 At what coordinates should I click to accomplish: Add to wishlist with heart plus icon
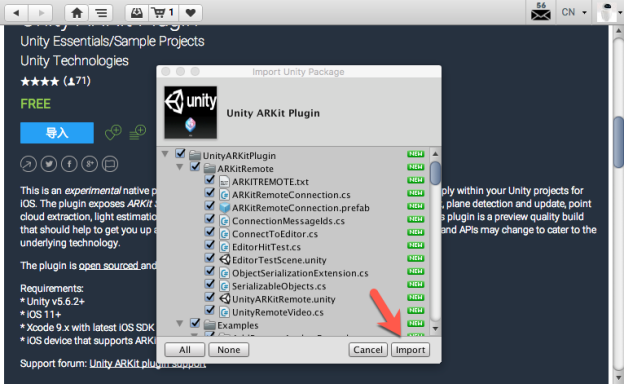pyautogui.click(x=113, y=133)
